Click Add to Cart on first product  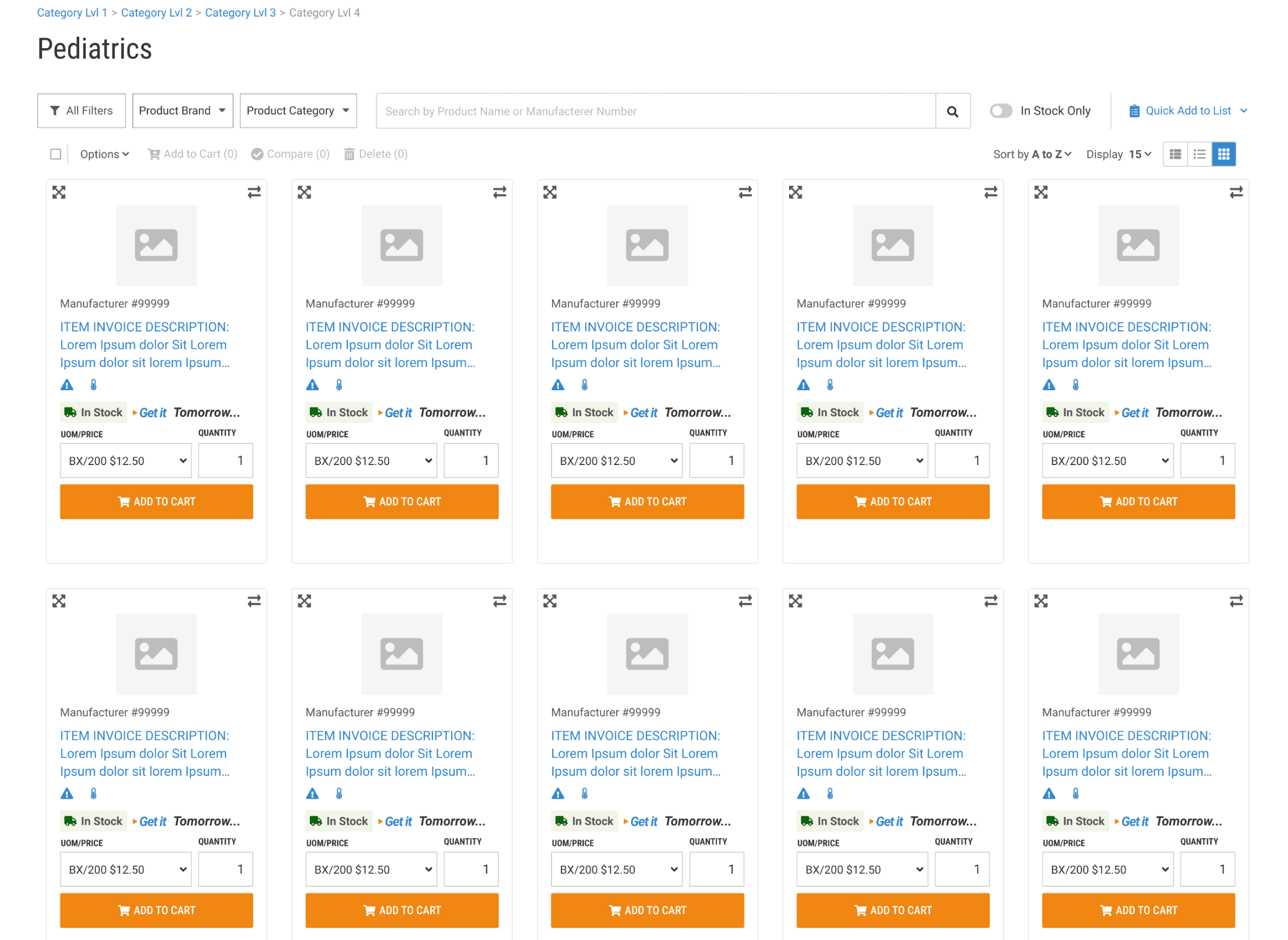(156, 502)
